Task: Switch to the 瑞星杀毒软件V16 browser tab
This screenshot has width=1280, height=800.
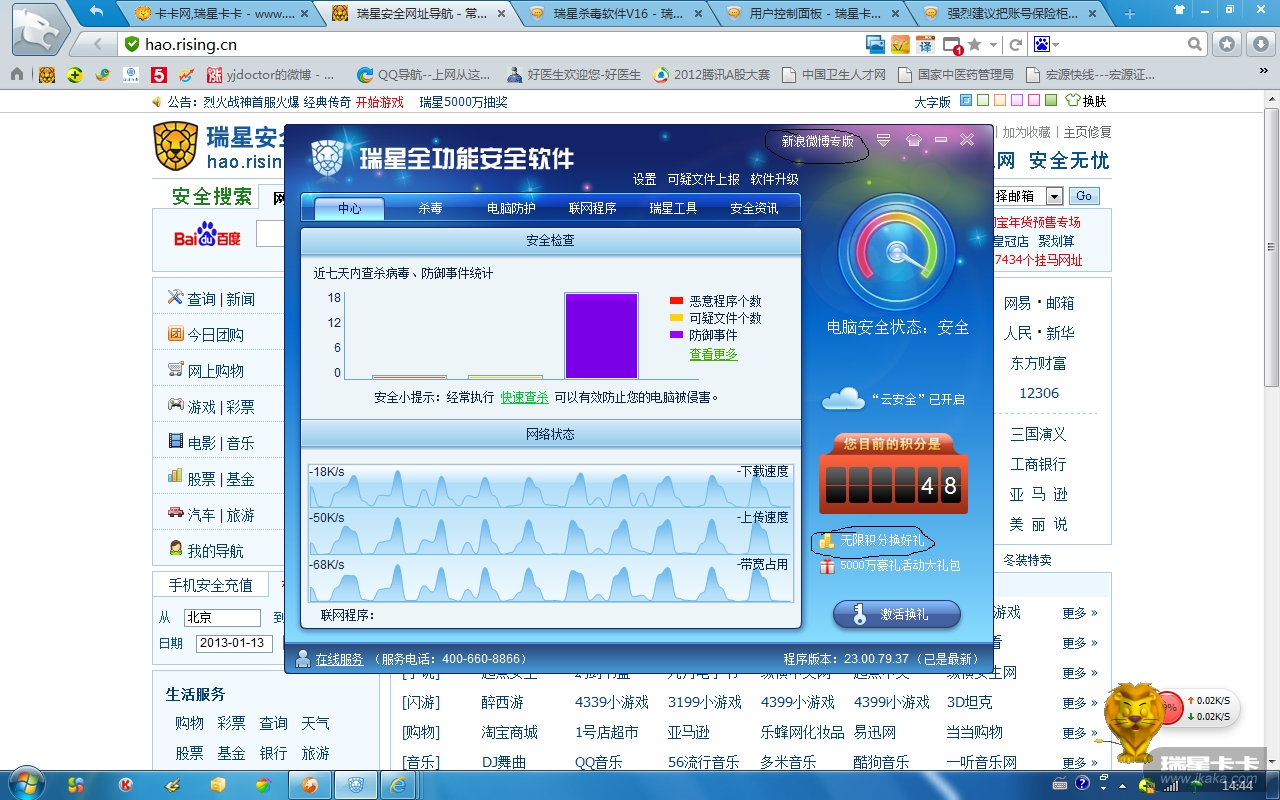Action: (616, 14)
